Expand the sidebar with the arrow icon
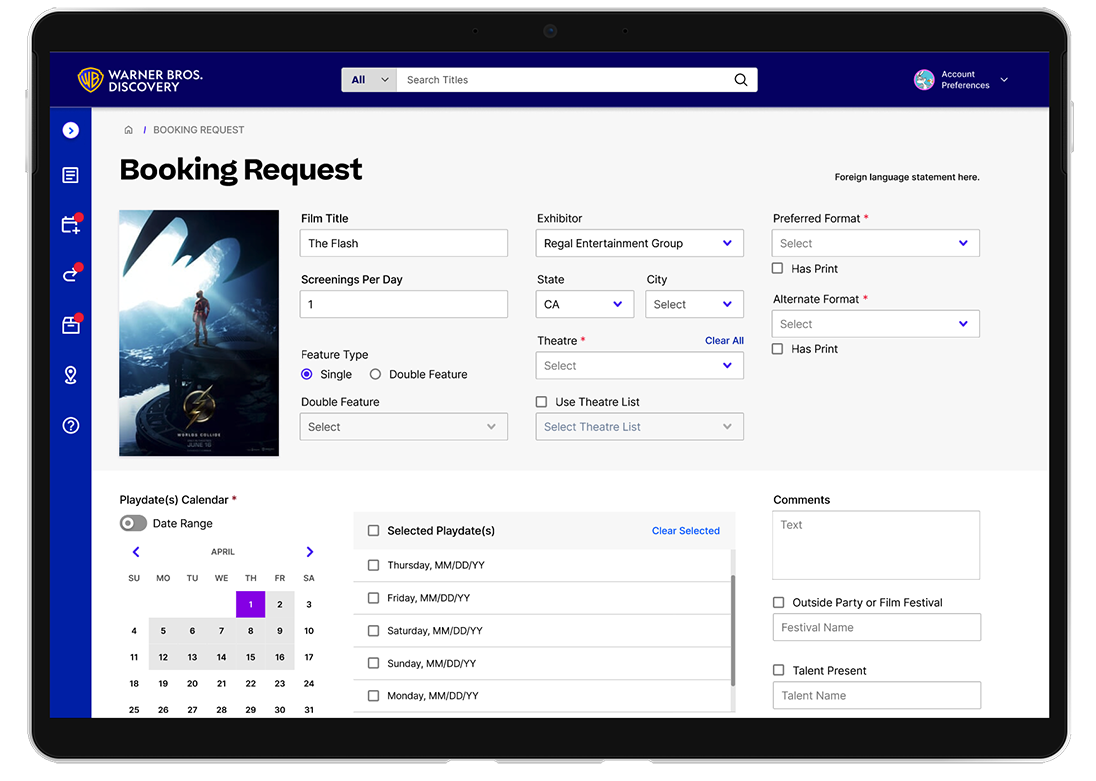 tap(71, 130)
